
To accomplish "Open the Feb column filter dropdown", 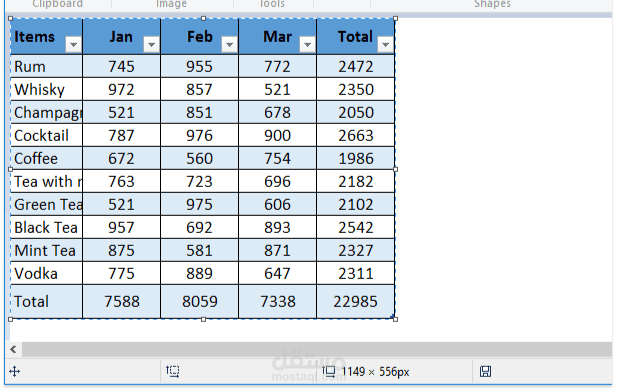I will tap(229, 45).
